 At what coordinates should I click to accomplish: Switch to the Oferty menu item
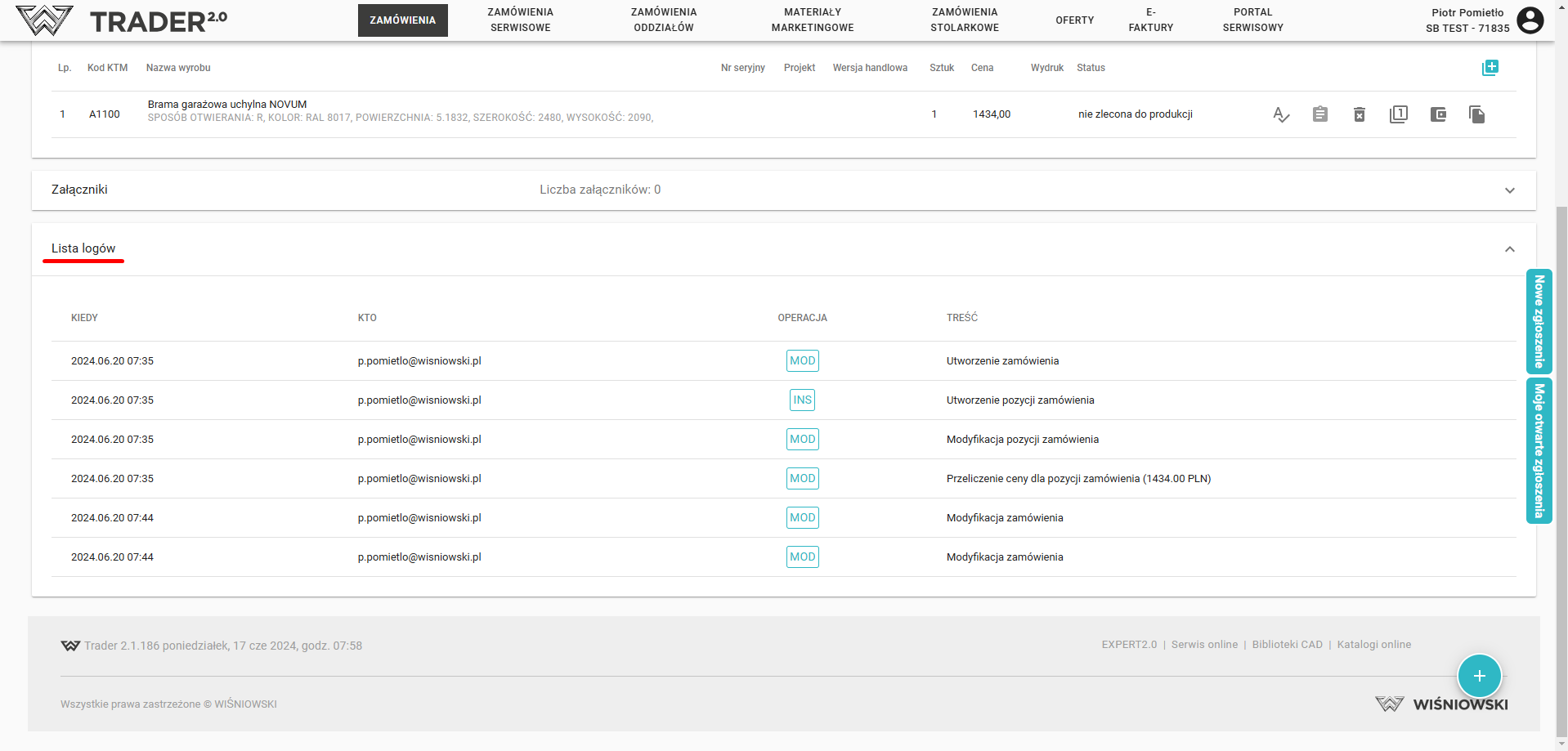pyautogui.click(x=1074, y=20)
